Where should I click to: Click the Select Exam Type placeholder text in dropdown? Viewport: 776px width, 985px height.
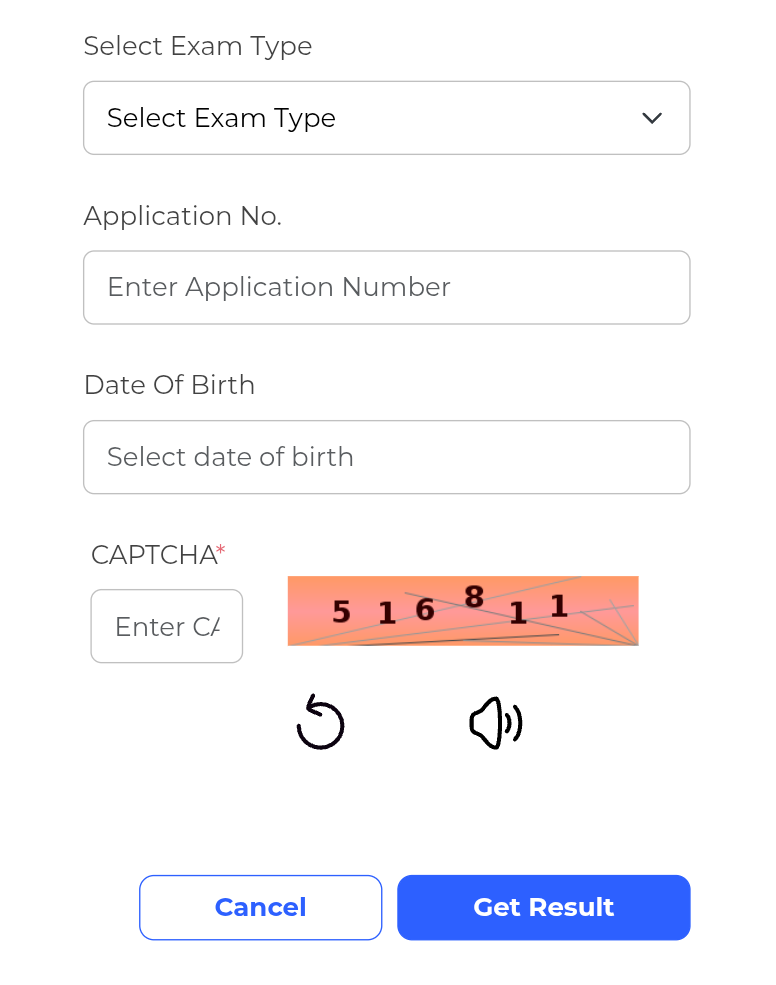[221, 118]
